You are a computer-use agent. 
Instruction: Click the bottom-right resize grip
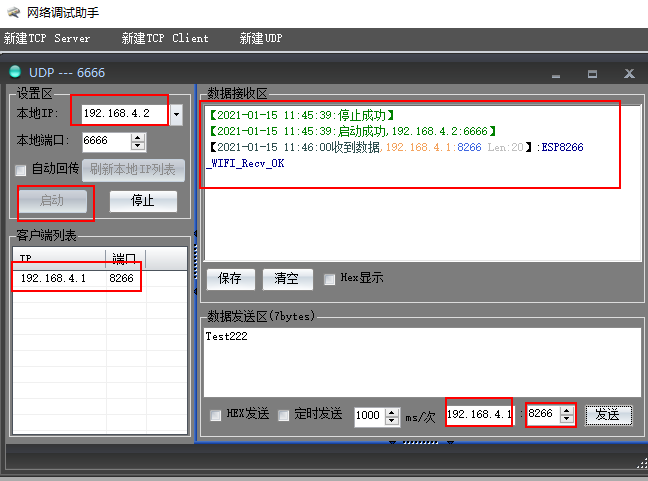(642, 464)
